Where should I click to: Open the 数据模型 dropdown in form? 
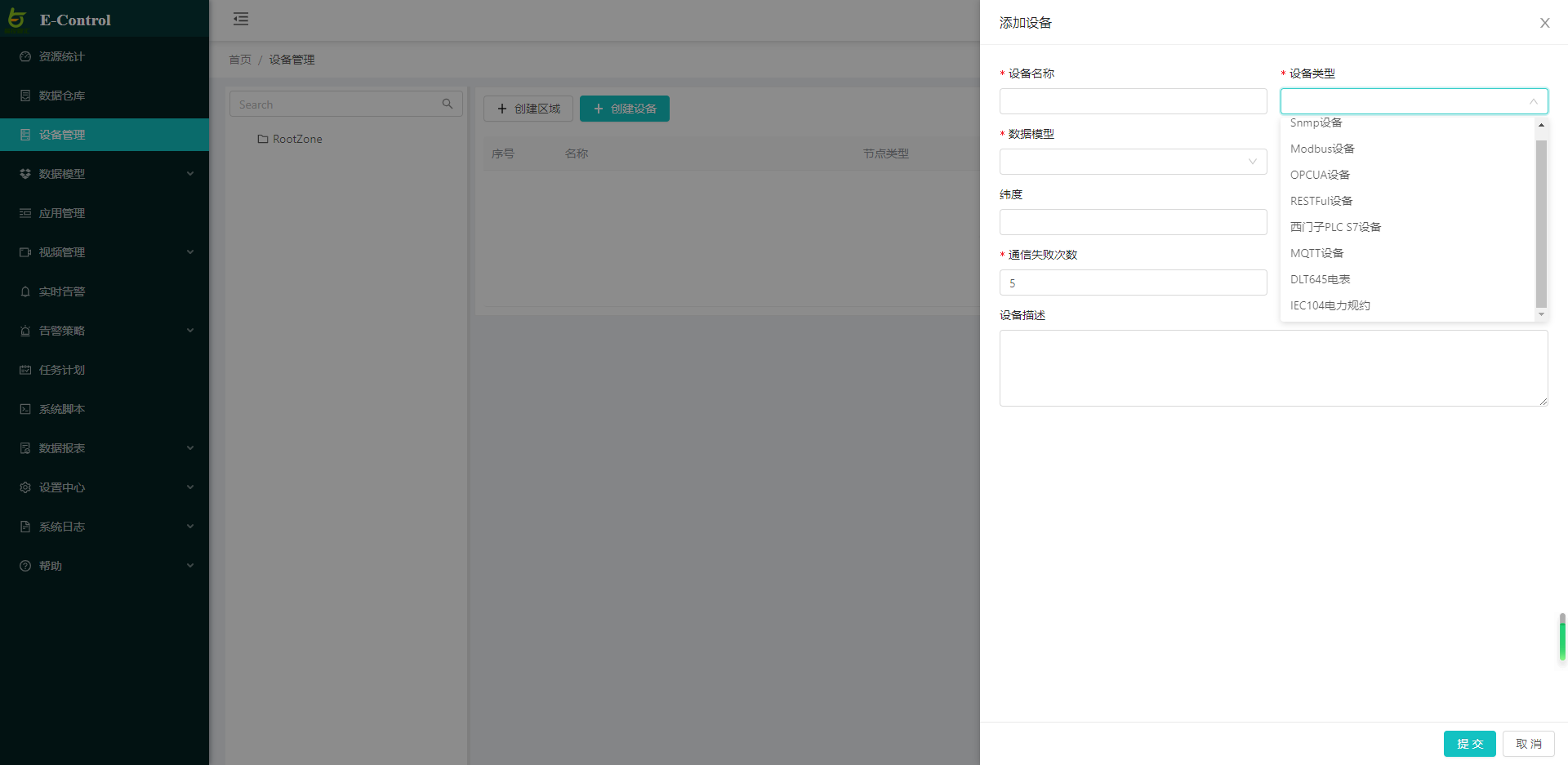(1133, 162)
